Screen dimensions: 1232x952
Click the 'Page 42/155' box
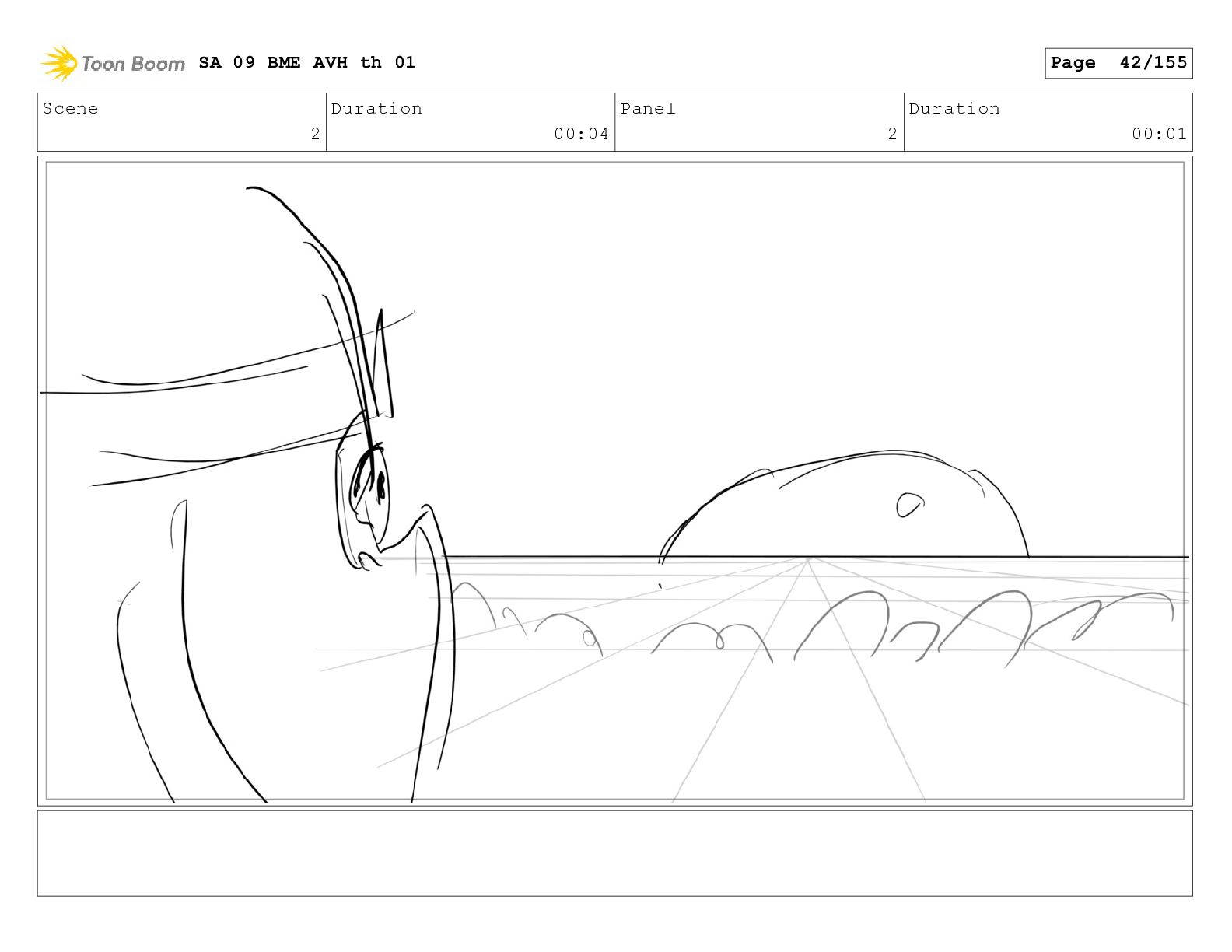point(1118,63)
